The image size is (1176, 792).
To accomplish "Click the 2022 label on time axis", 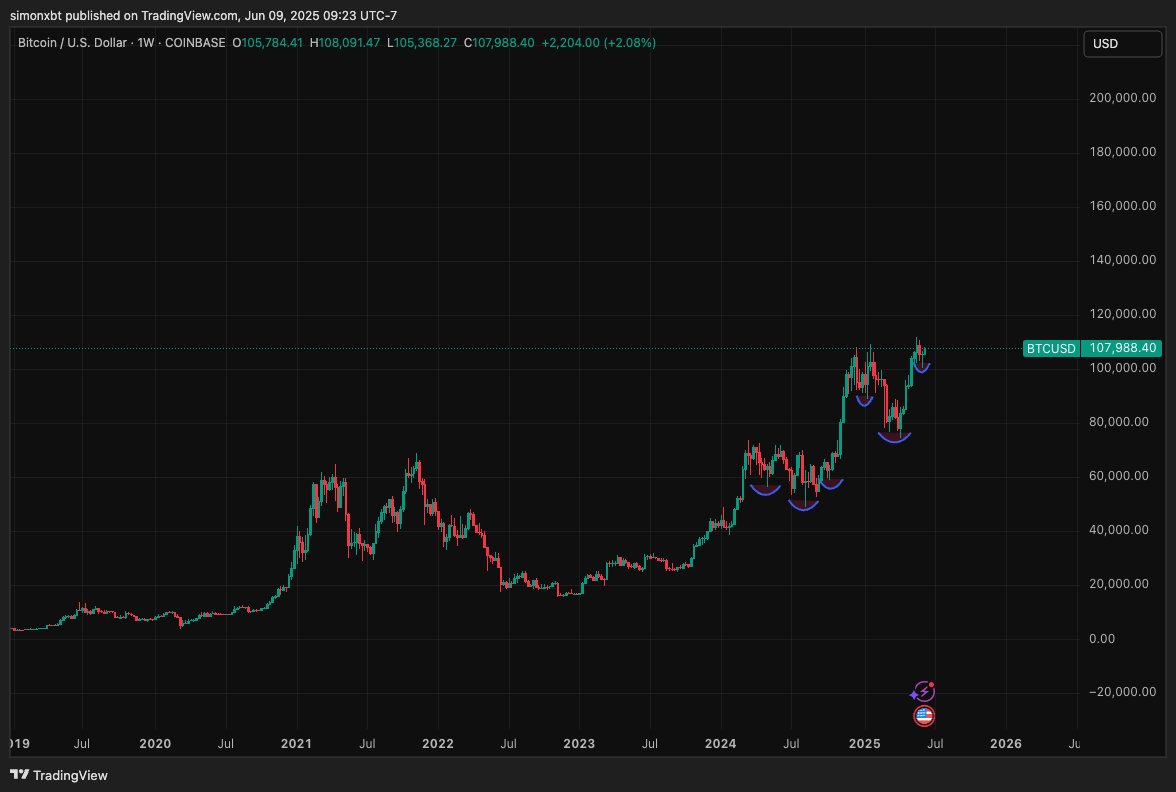I will [x=438, y=744].
